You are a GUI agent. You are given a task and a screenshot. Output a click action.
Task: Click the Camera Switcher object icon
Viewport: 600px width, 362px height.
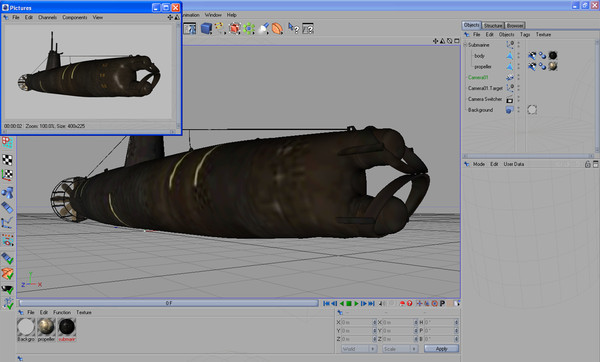pyautogui.click(x=510, y=99)
